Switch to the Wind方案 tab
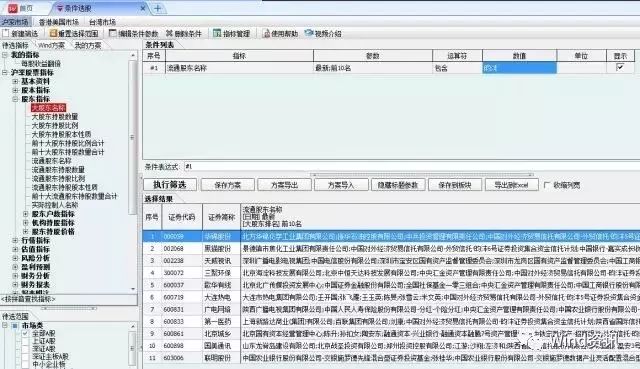The height and width of the screenshot is (369, 640). [x=51, y=45]
